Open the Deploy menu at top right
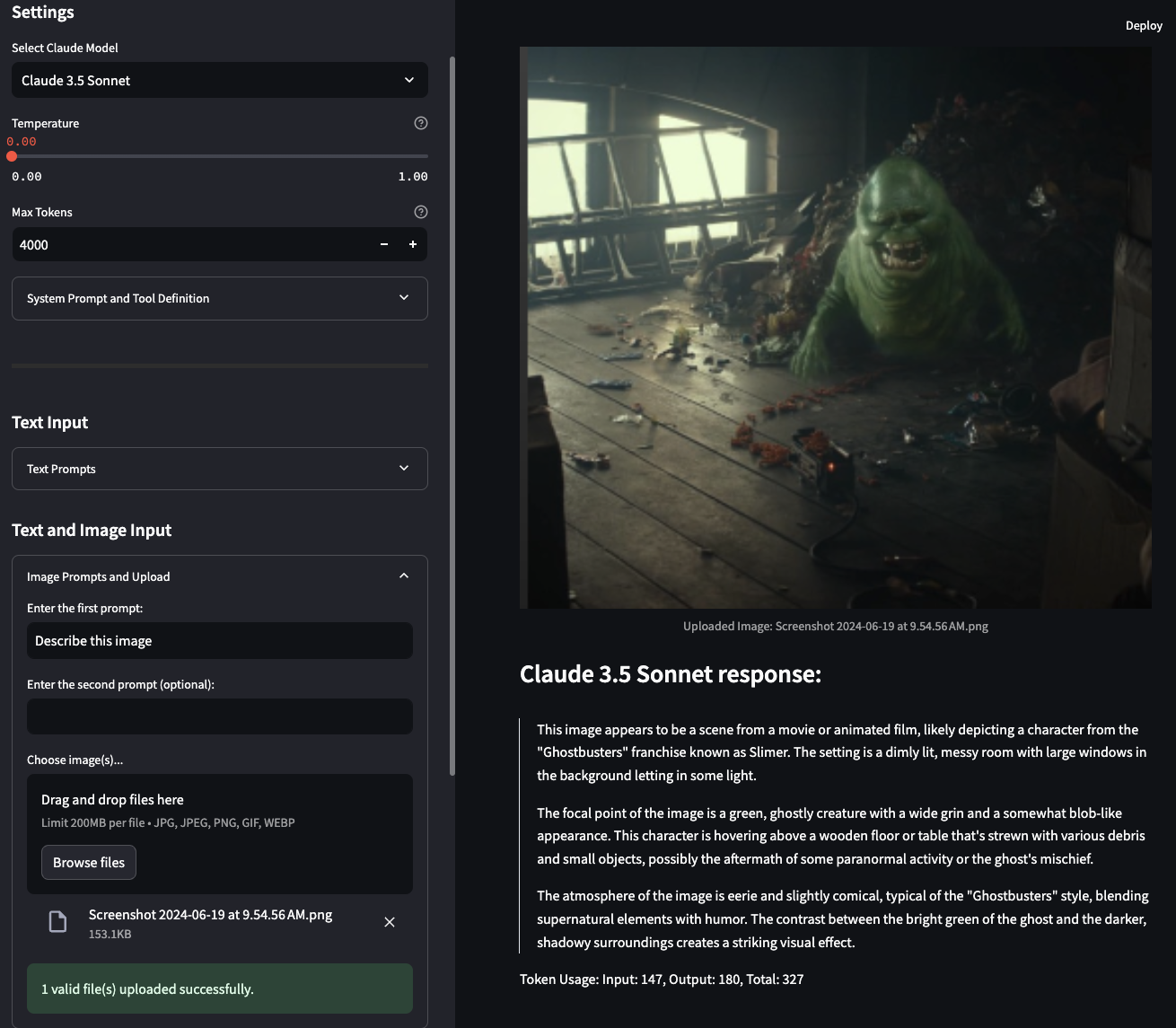 coord(1144,25)
